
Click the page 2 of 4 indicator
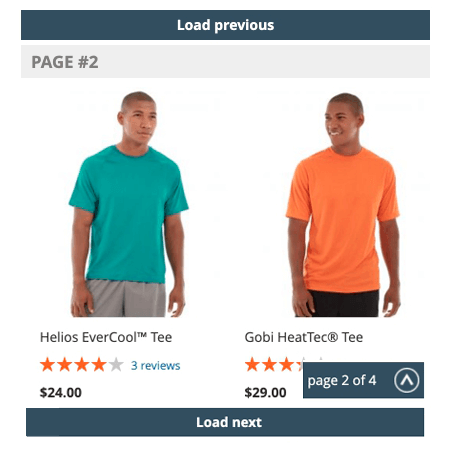click(x=342, y=380)
